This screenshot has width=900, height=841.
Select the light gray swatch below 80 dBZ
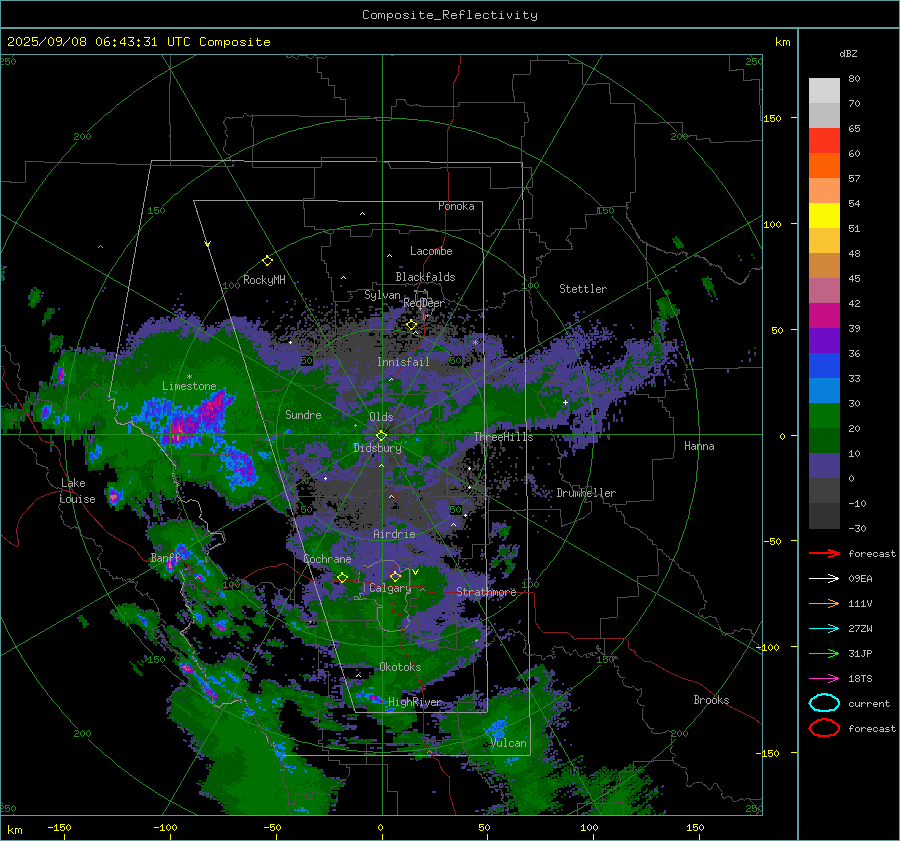pos(824,91)
